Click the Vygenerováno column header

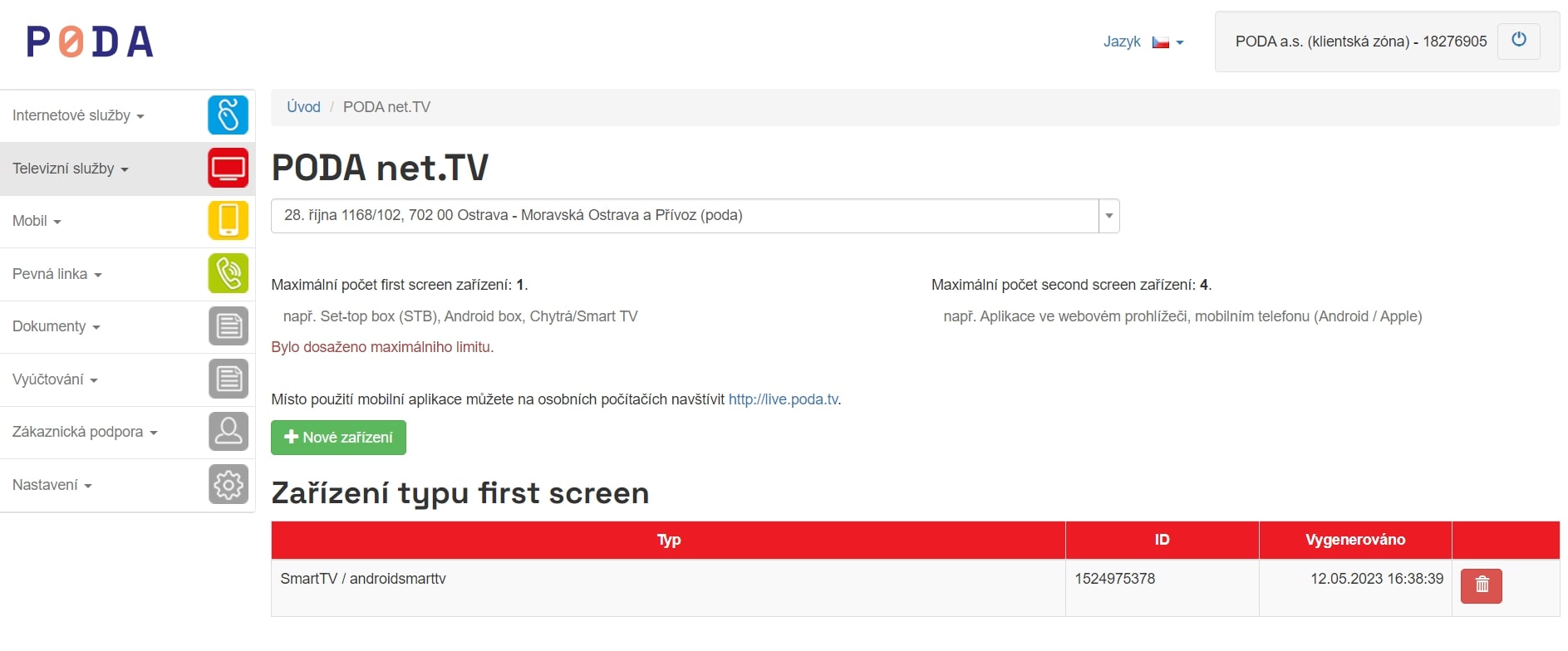pyautogui.click(x=1355, y=540)
